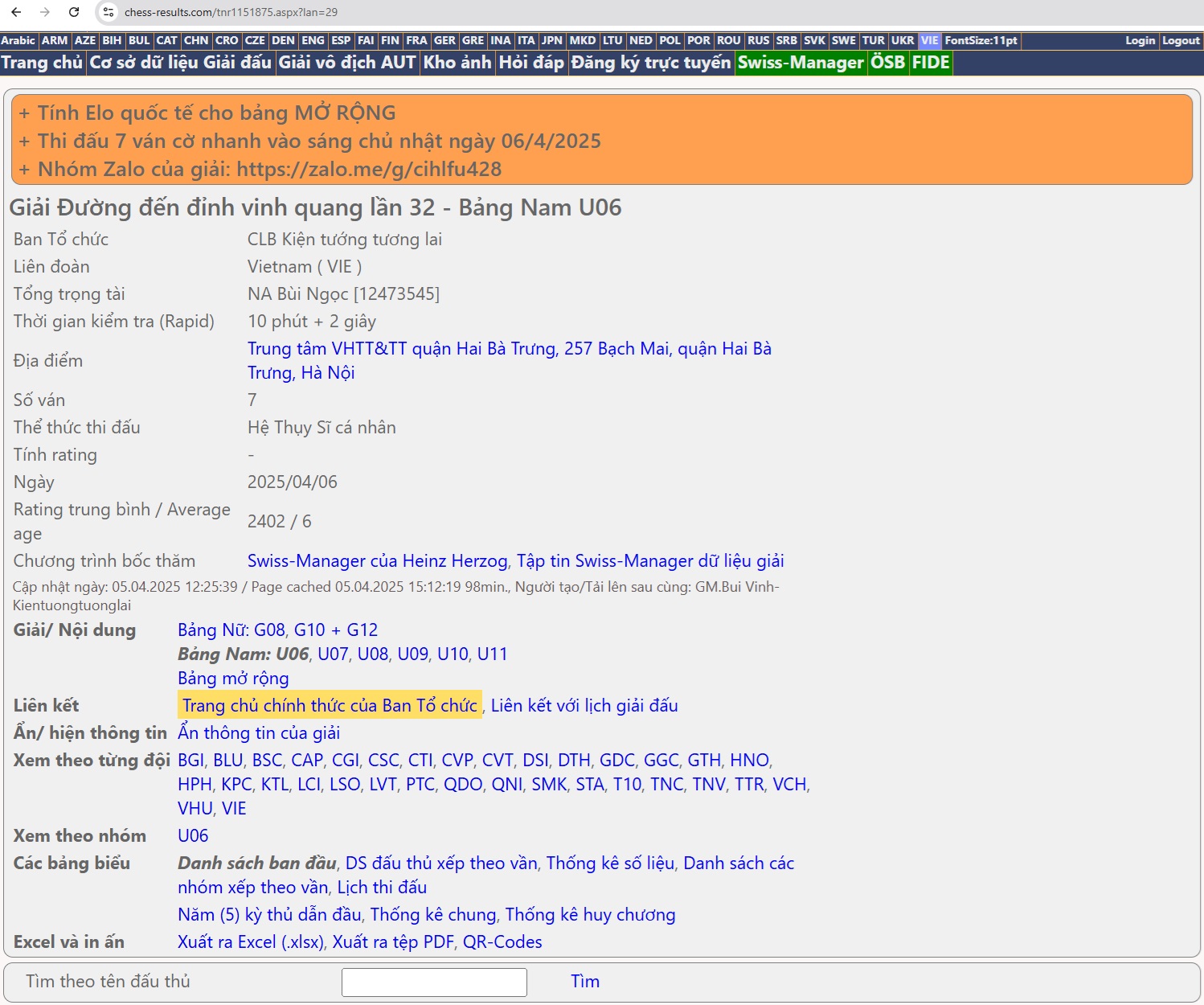Change FontSize:11pt setting

point(981,40)
